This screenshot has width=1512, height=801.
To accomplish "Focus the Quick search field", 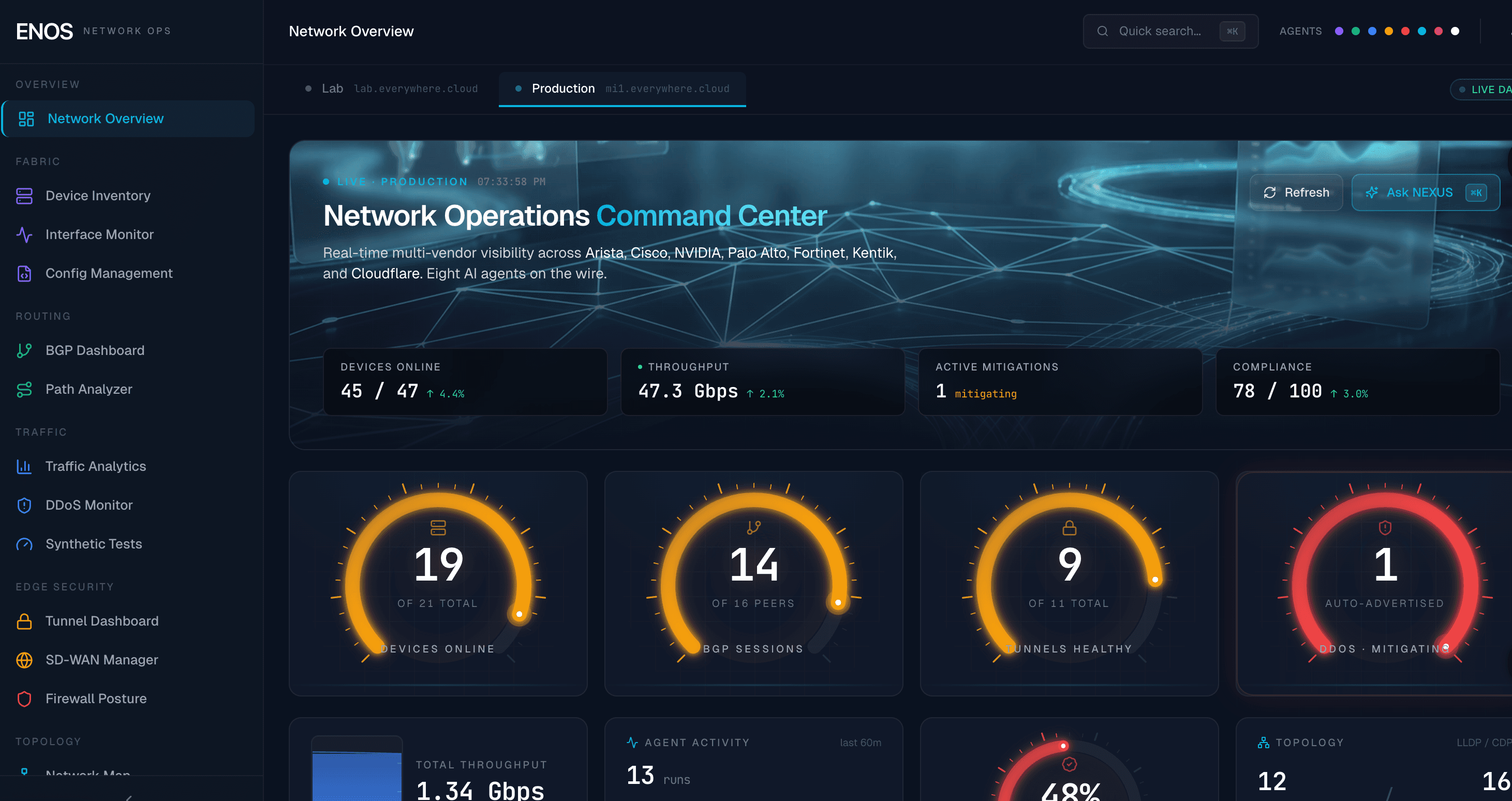I will pyautogui.click(x=1170, y=31).
